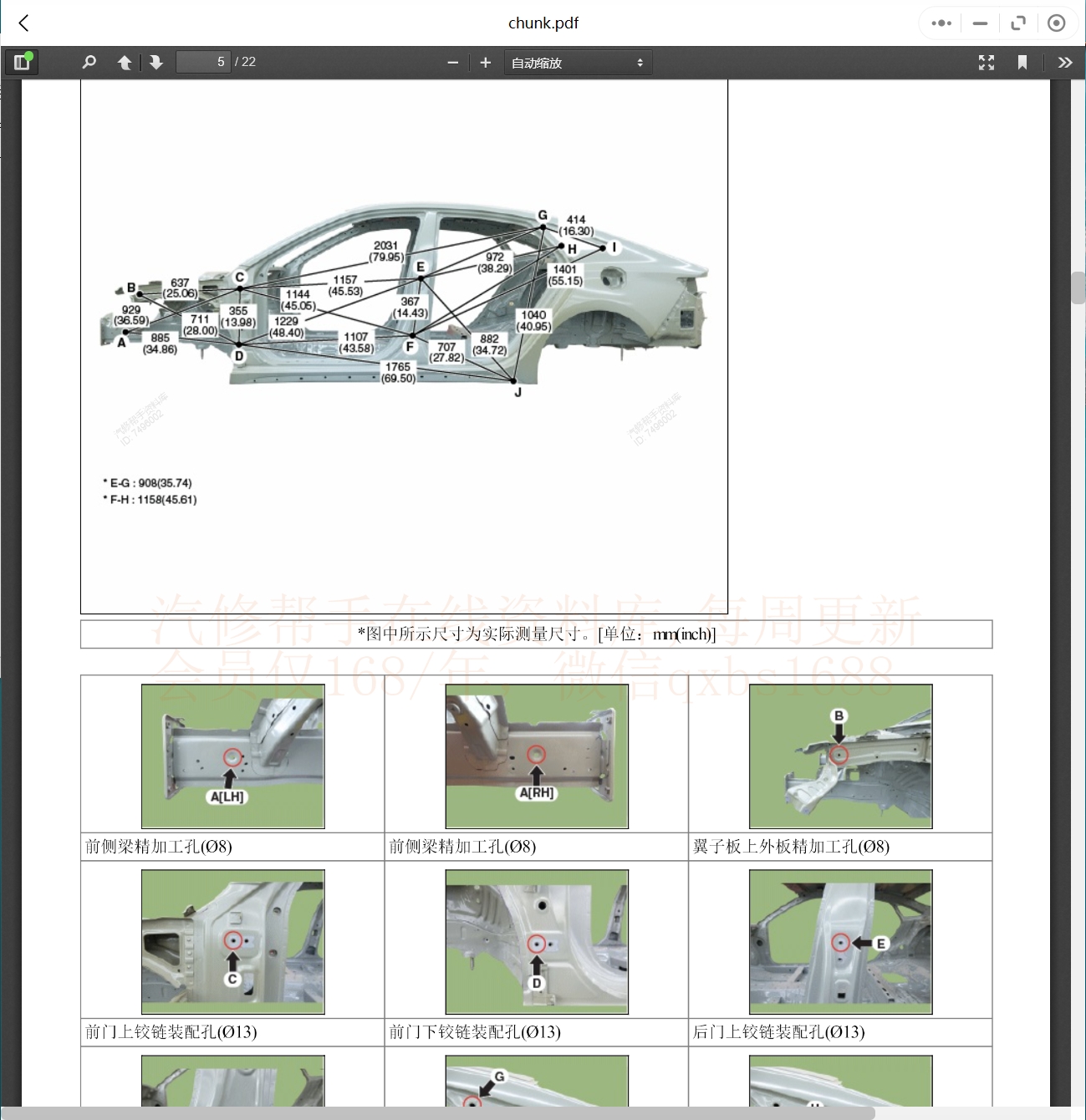Go to the next page
The width and height of the screenshot is (1086, 1120).
coord(156,62)
